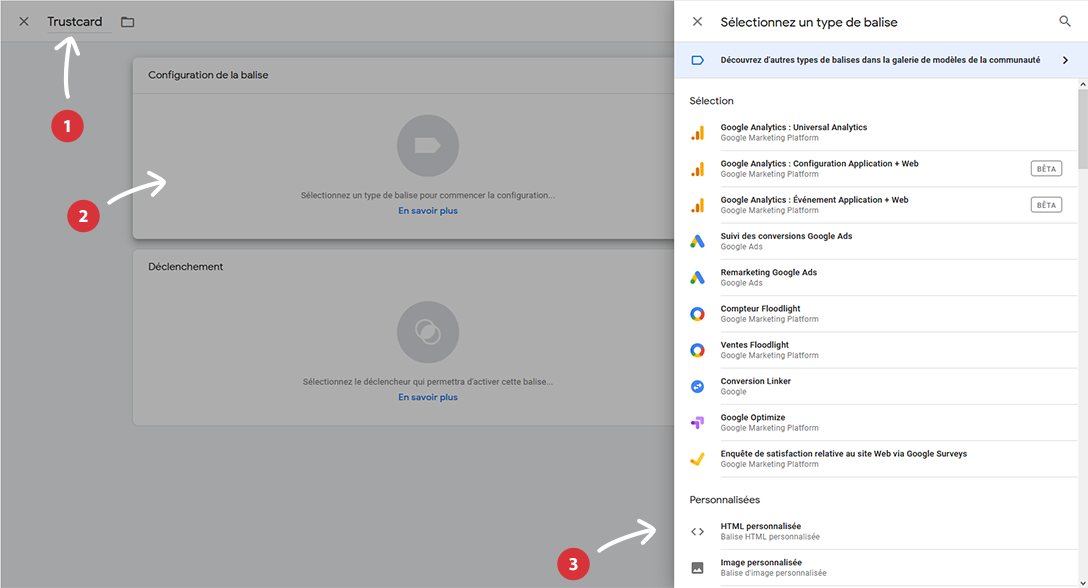Click the round trigger icon in Déclenchement

pyautogui.click(x=427, y=332)
